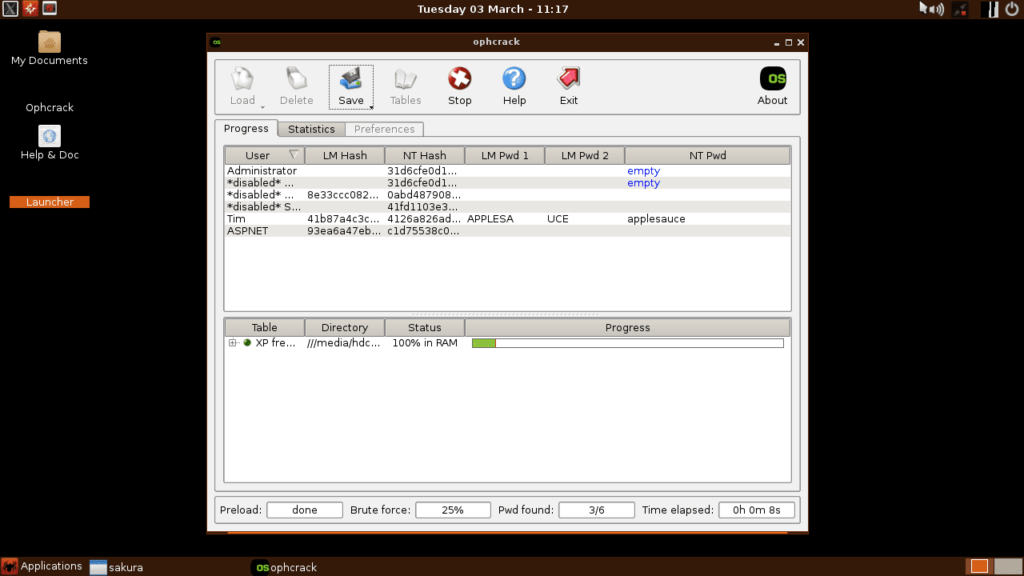Screen dimensions: 1024x576
Task: Switch to the sakura taskbar item
Action: [117, 567]
